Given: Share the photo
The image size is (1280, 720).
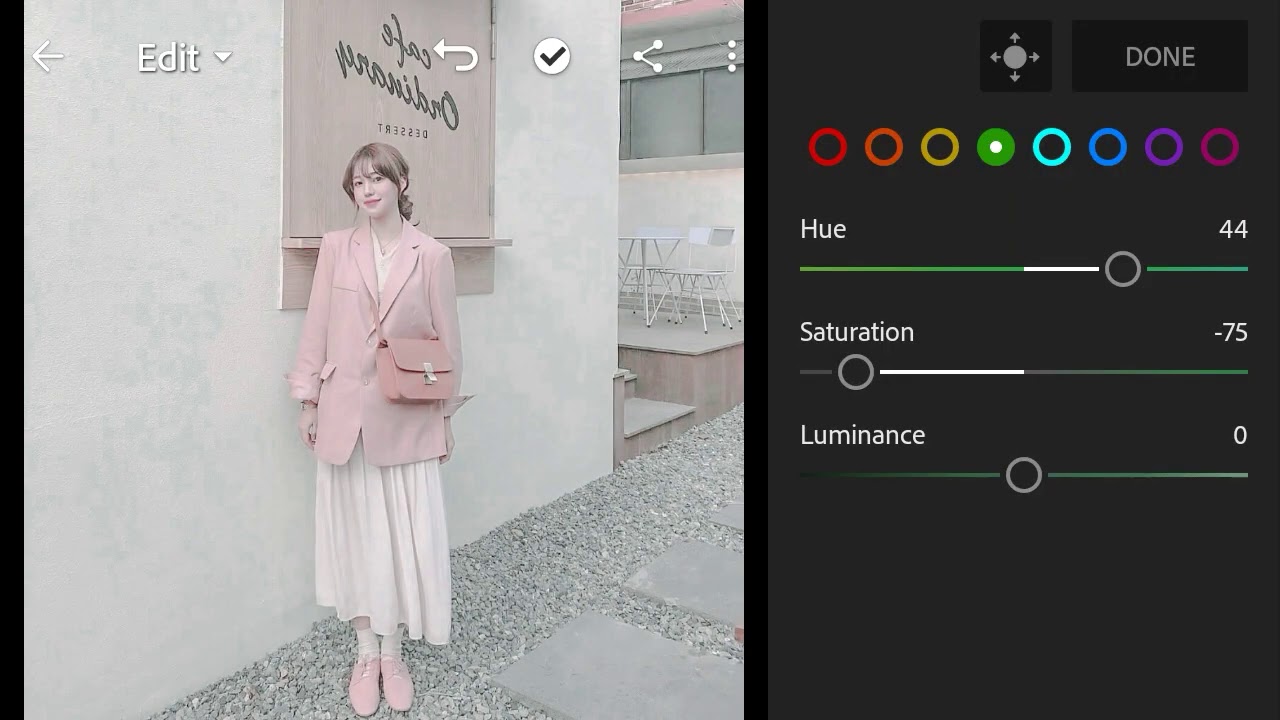Looking at the screenshot, I should [648, 57].
